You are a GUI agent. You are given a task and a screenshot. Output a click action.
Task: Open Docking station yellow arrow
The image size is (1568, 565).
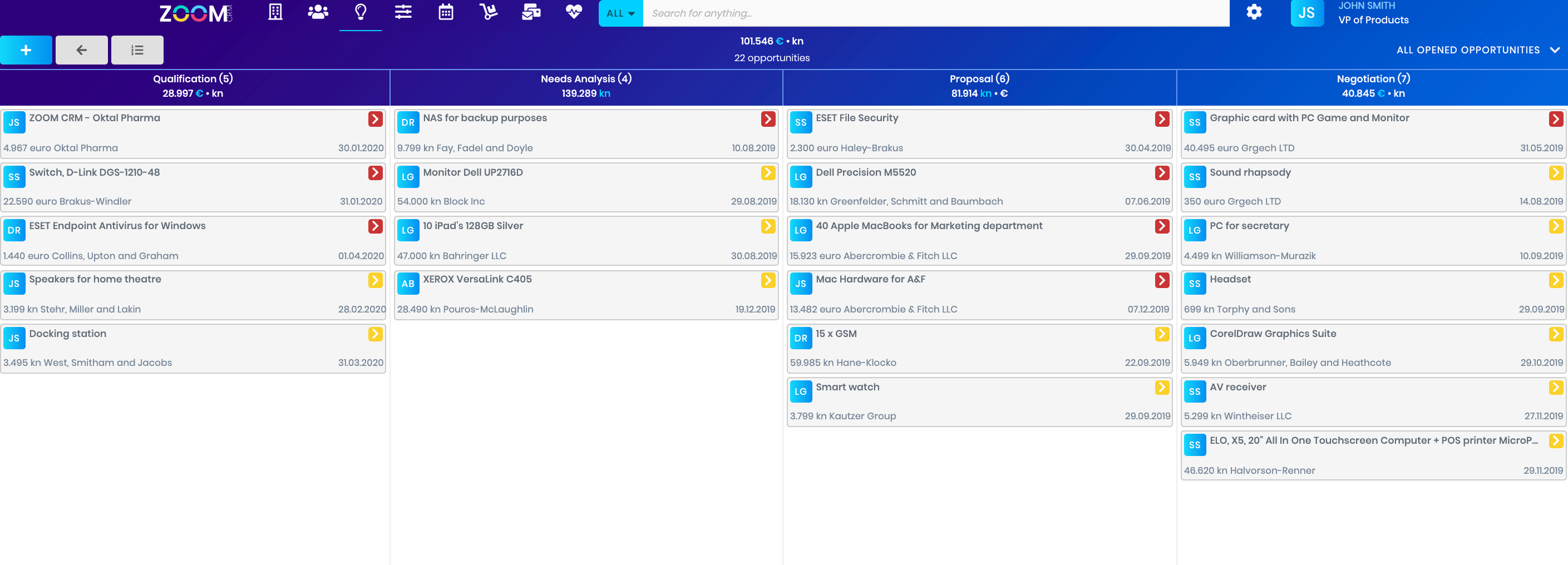coord(376,334)
